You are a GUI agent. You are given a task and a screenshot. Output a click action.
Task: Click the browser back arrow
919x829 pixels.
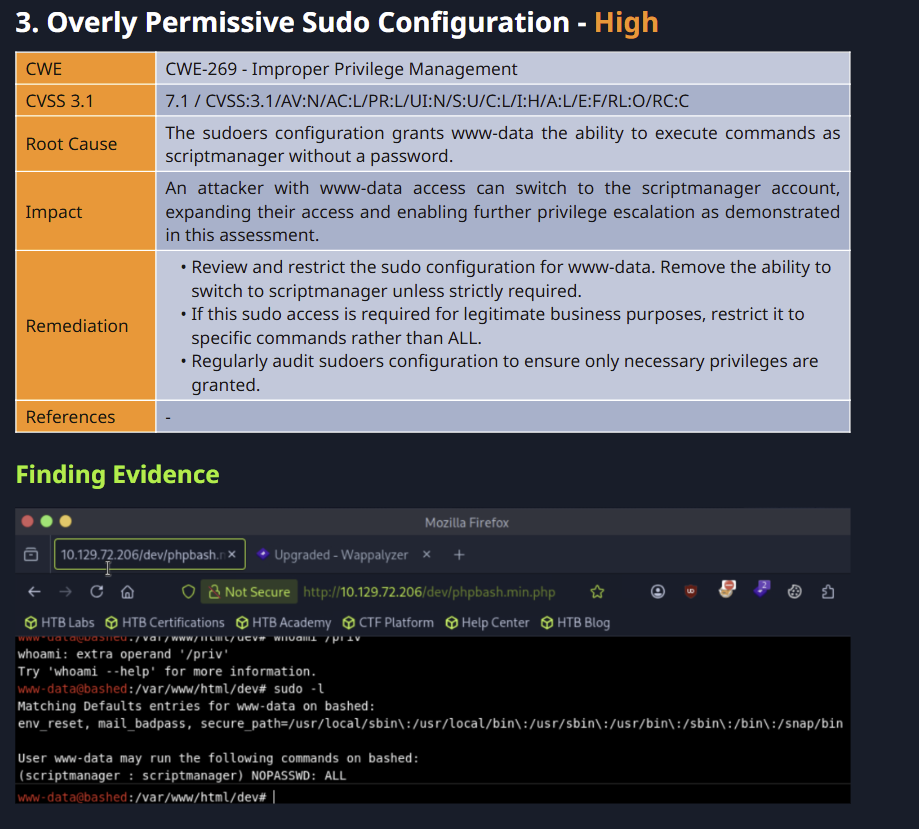click(x=34, y=592)
